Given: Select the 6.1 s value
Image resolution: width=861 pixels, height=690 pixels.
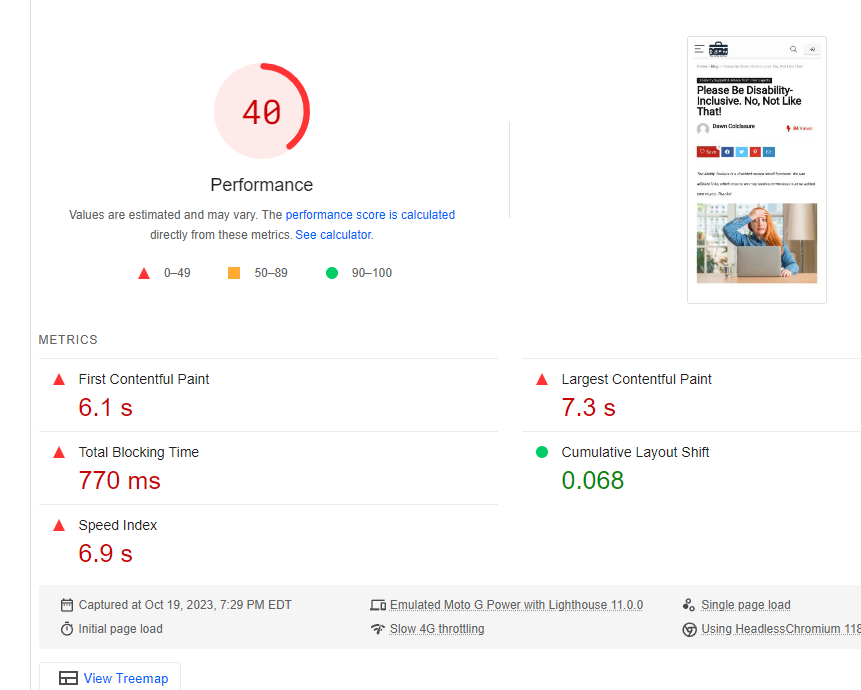Looking at the screenshot, I should pyautogui.click(x=105, y=408).
